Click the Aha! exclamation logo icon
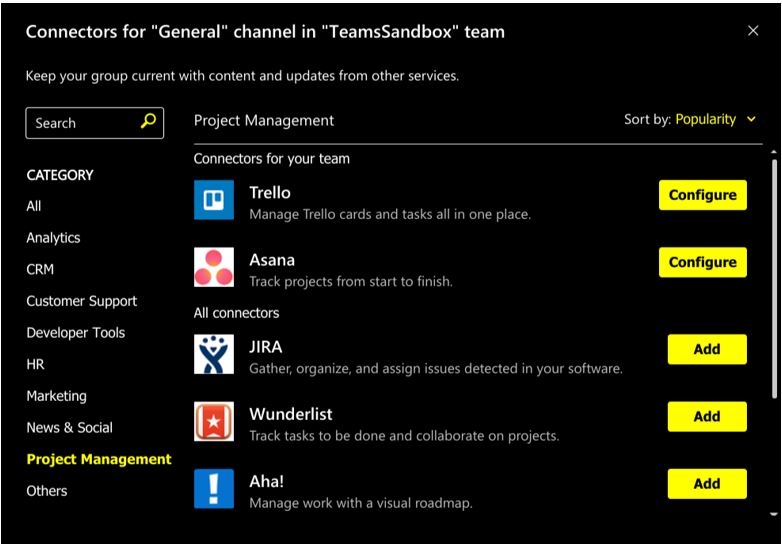782x544 pixels. 213,489
